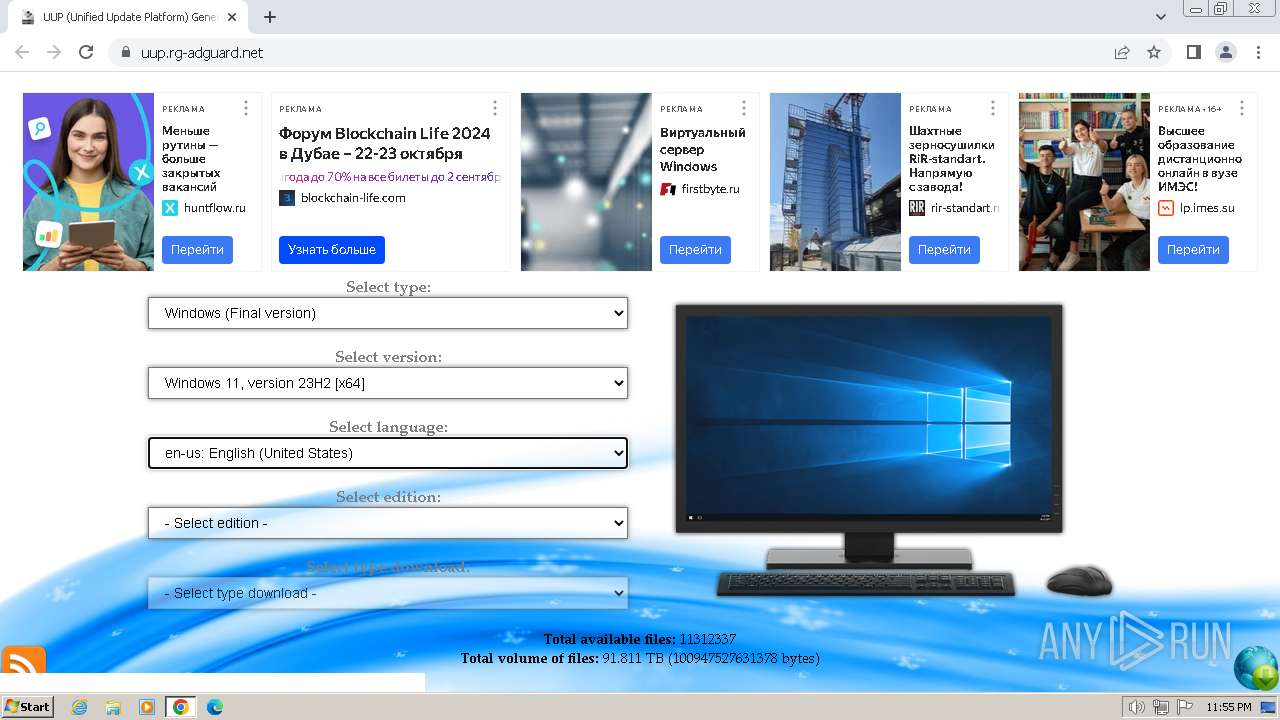Click the address bar URL

202,52
